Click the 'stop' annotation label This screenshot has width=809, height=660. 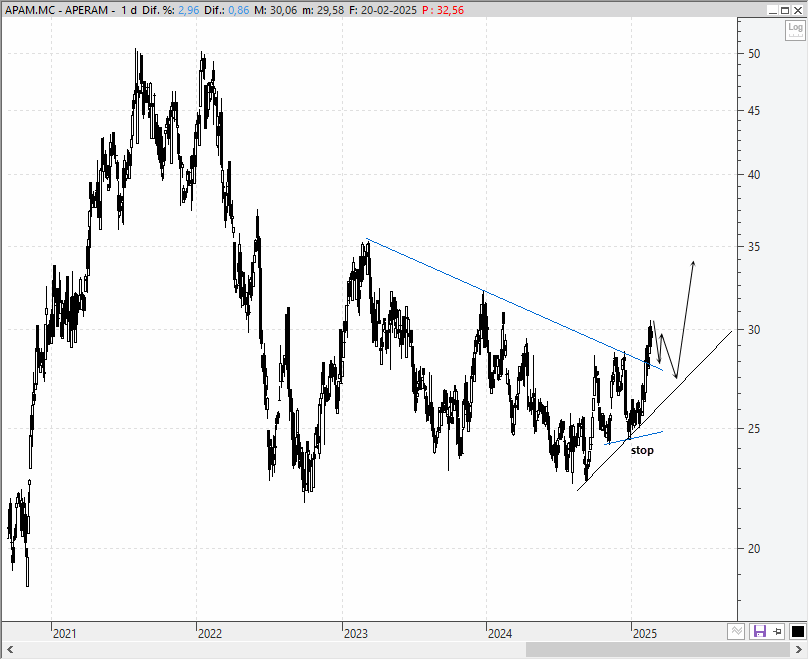[x=642, y=450]
